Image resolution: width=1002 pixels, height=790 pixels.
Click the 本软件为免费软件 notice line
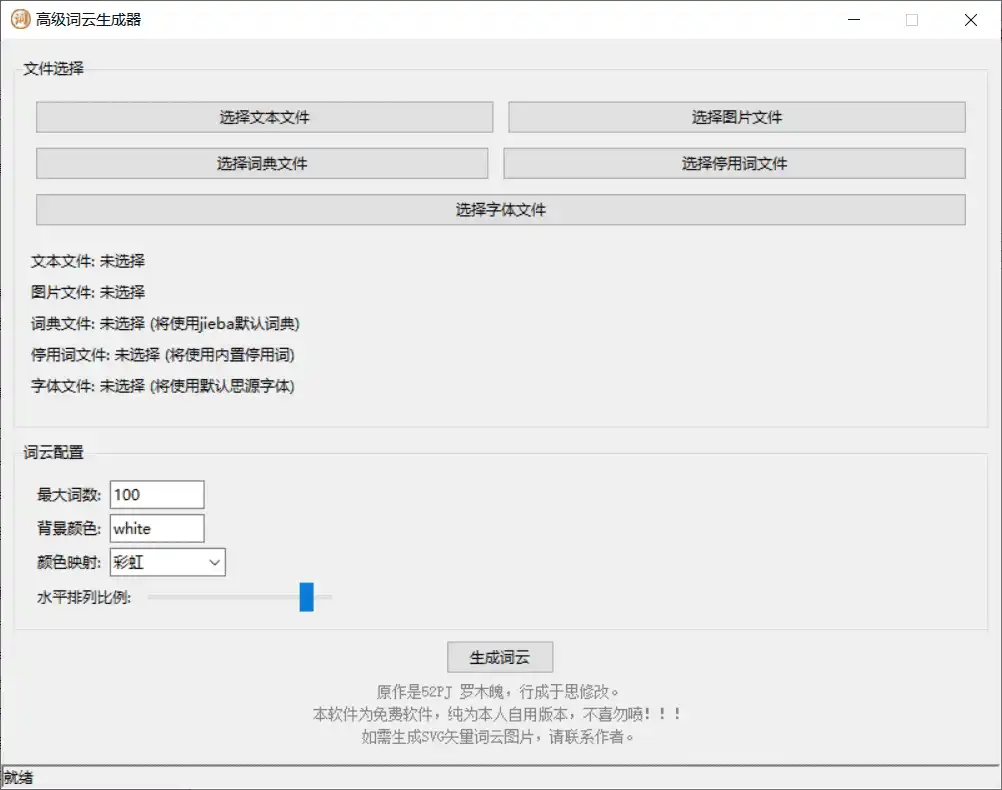498,714
